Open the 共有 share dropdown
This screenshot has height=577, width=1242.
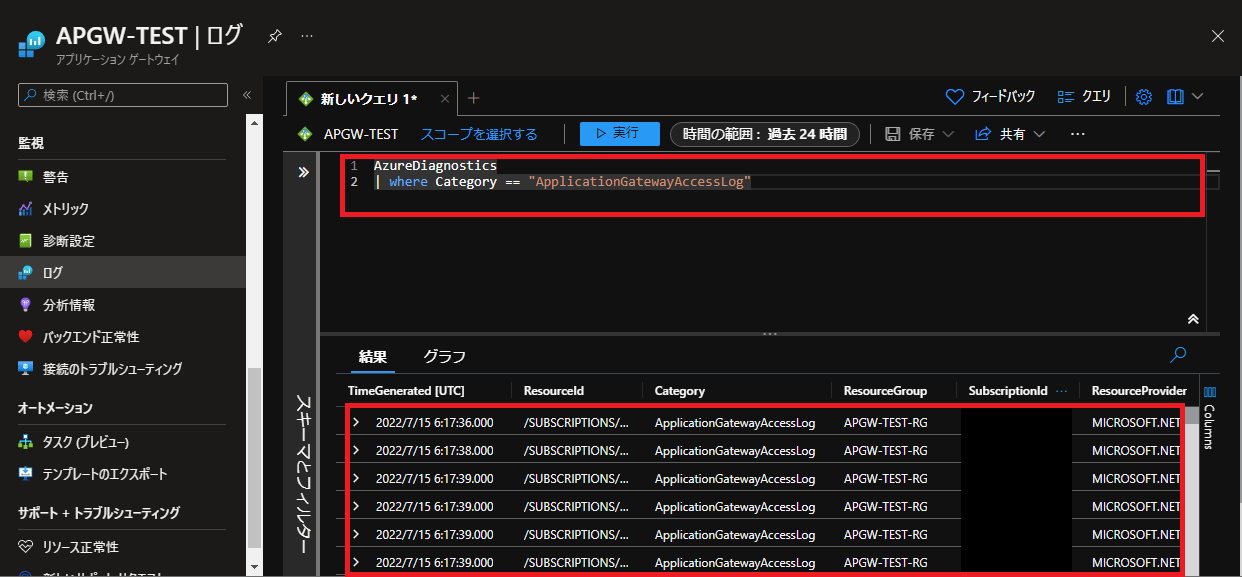pos(1010,134)
